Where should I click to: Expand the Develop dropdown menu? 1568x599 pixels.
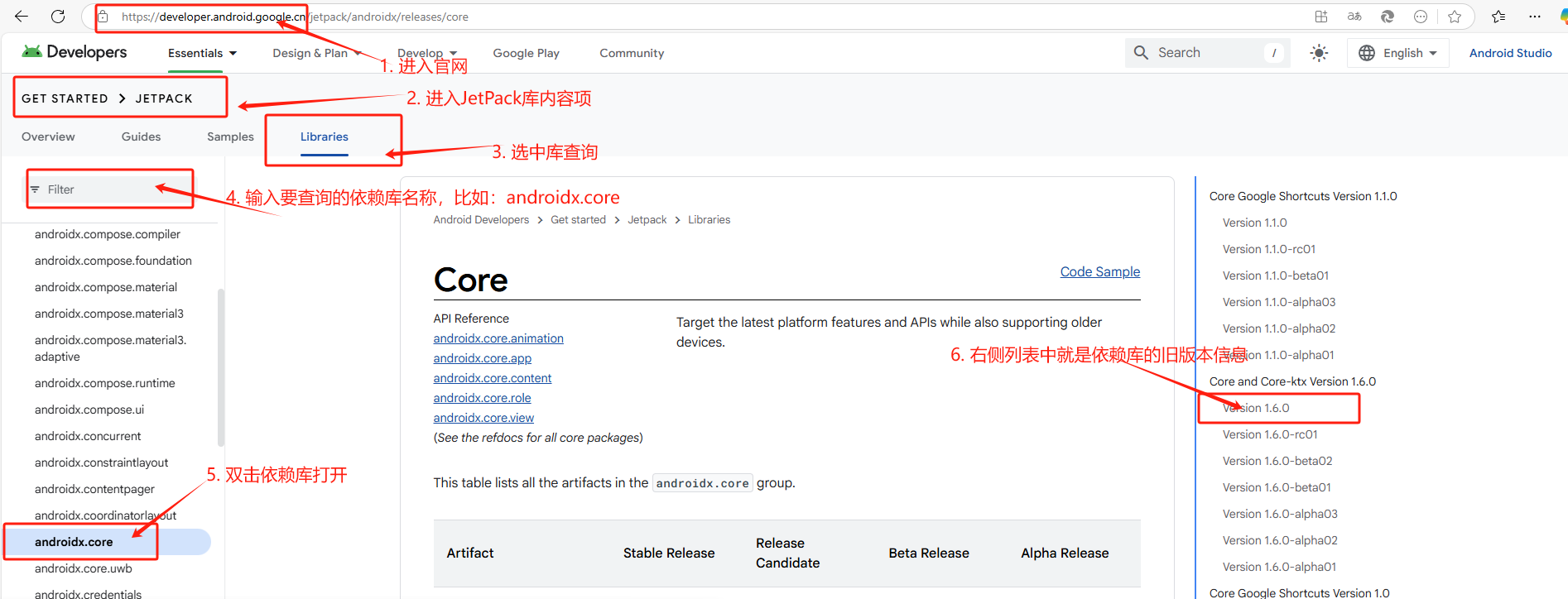427,53
